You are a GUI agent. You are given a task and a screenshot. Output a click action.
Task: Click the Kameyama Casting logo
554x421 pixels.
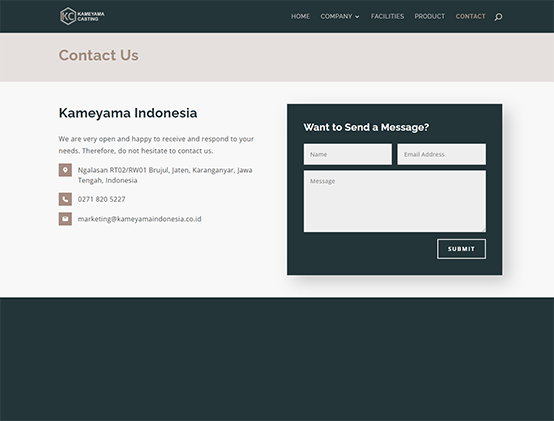point(82,16)
